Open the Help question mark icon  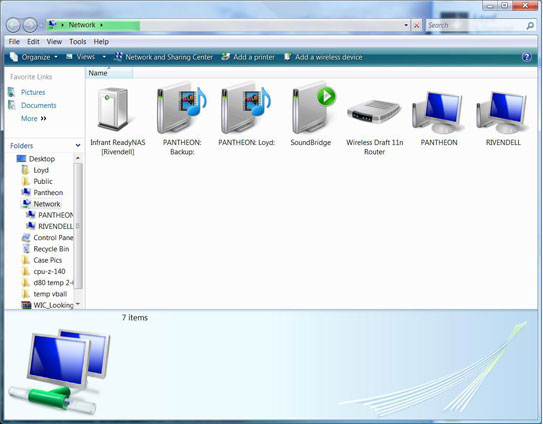click(527, 57)
